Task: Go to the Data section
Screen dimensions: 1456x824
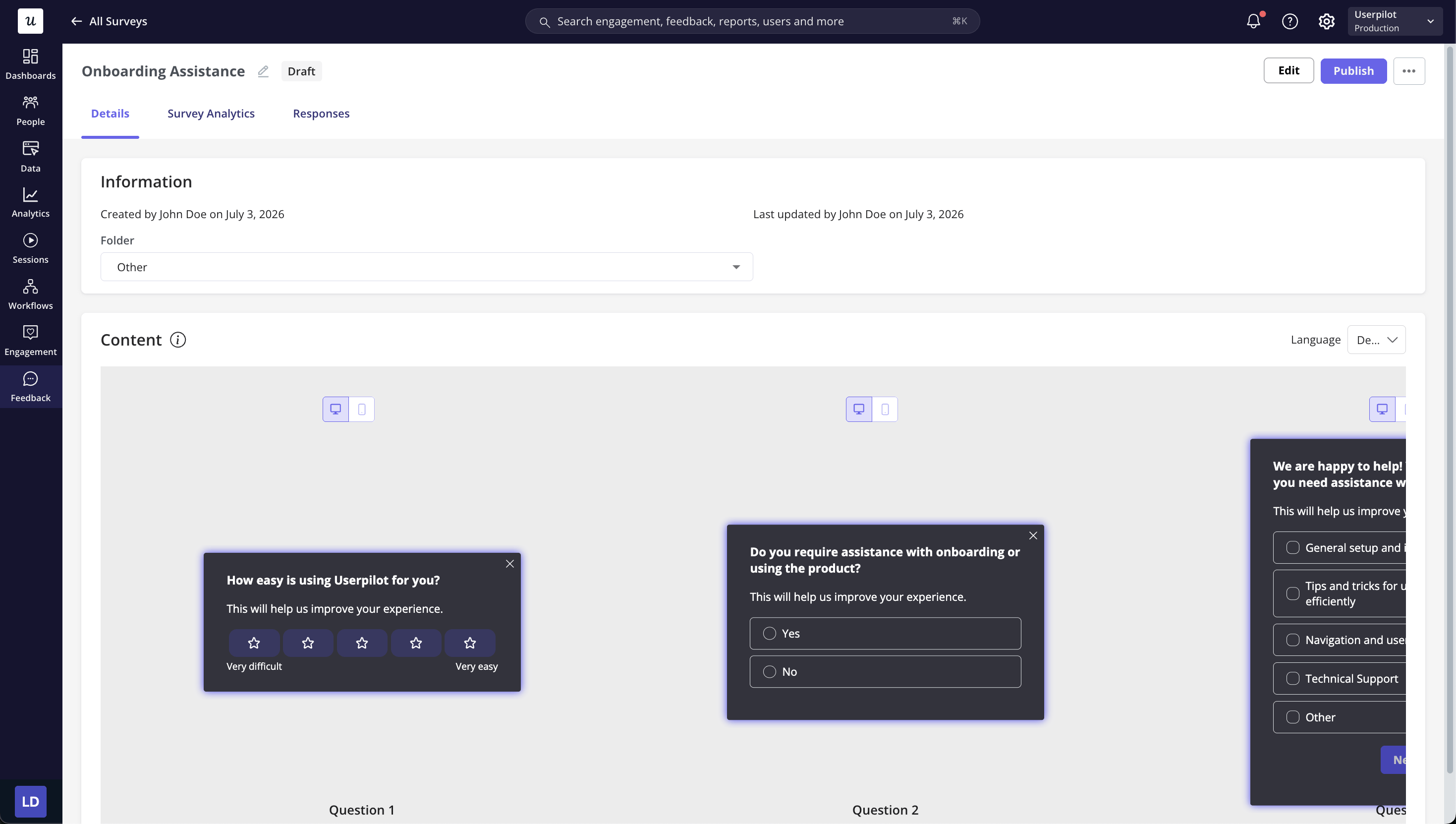Action: (31, 157)
